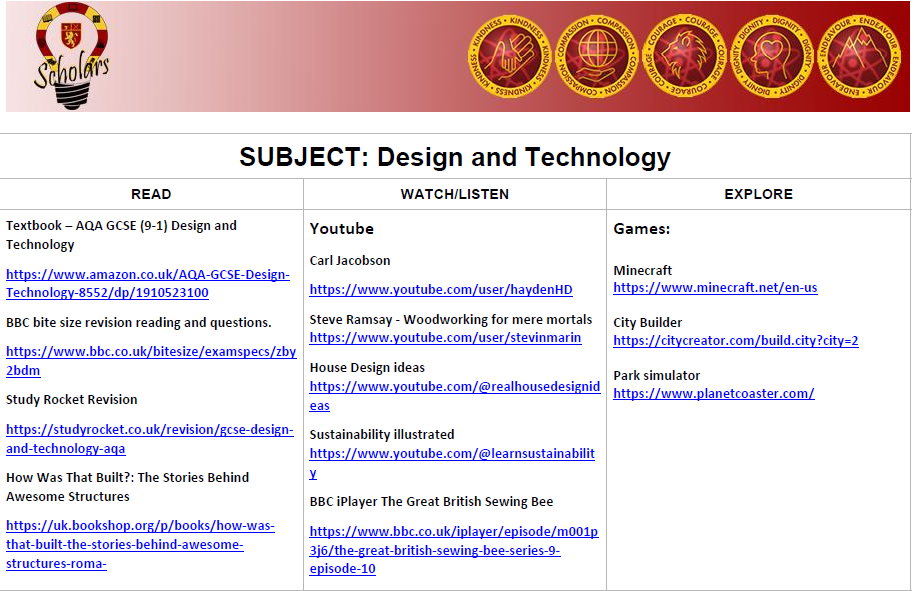The width and height of the screenshot is (914, 591).
Task: Click the City Builder label text
Action: (648, 323)
